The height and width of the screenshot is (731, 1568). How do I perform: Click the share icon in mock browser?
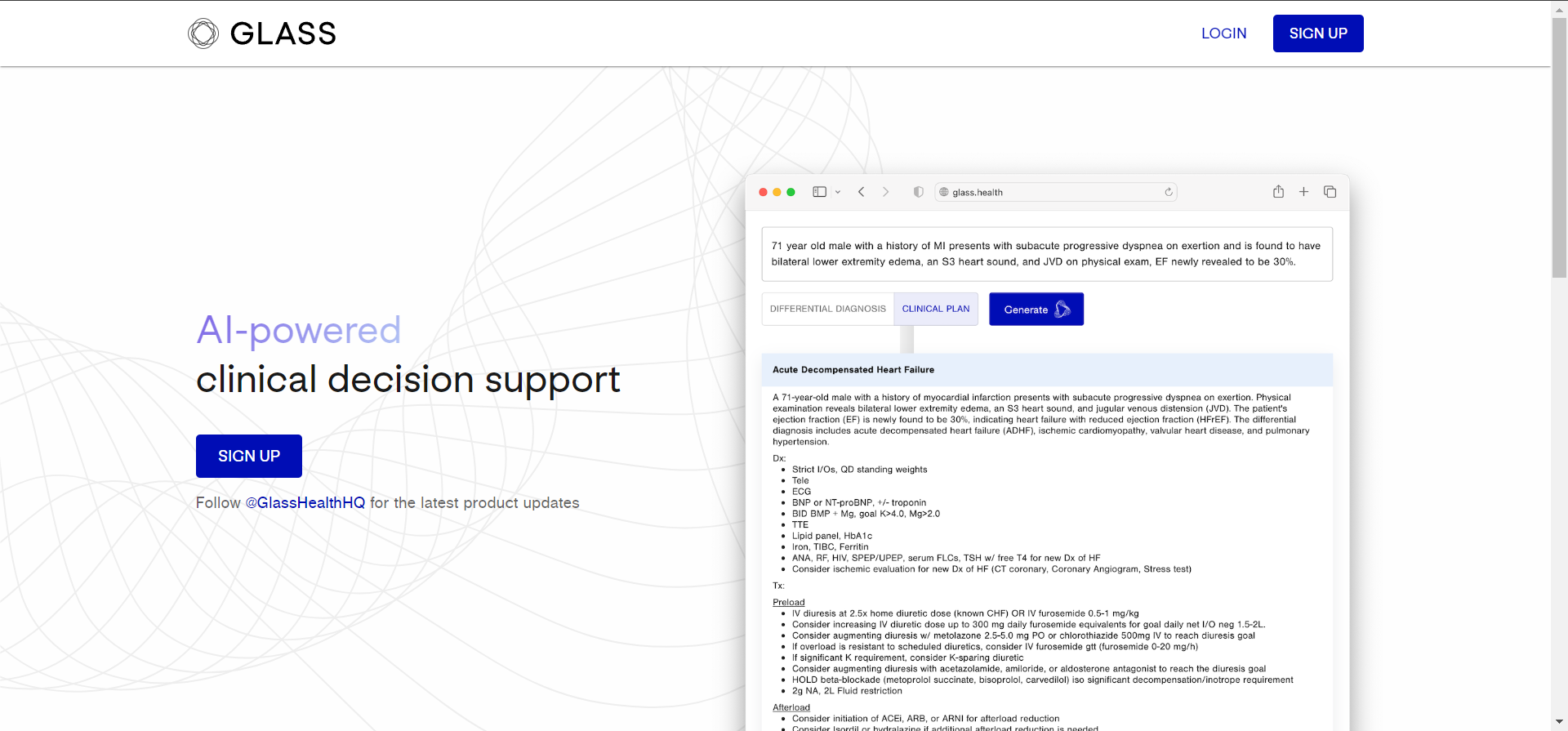[1278, 191]
